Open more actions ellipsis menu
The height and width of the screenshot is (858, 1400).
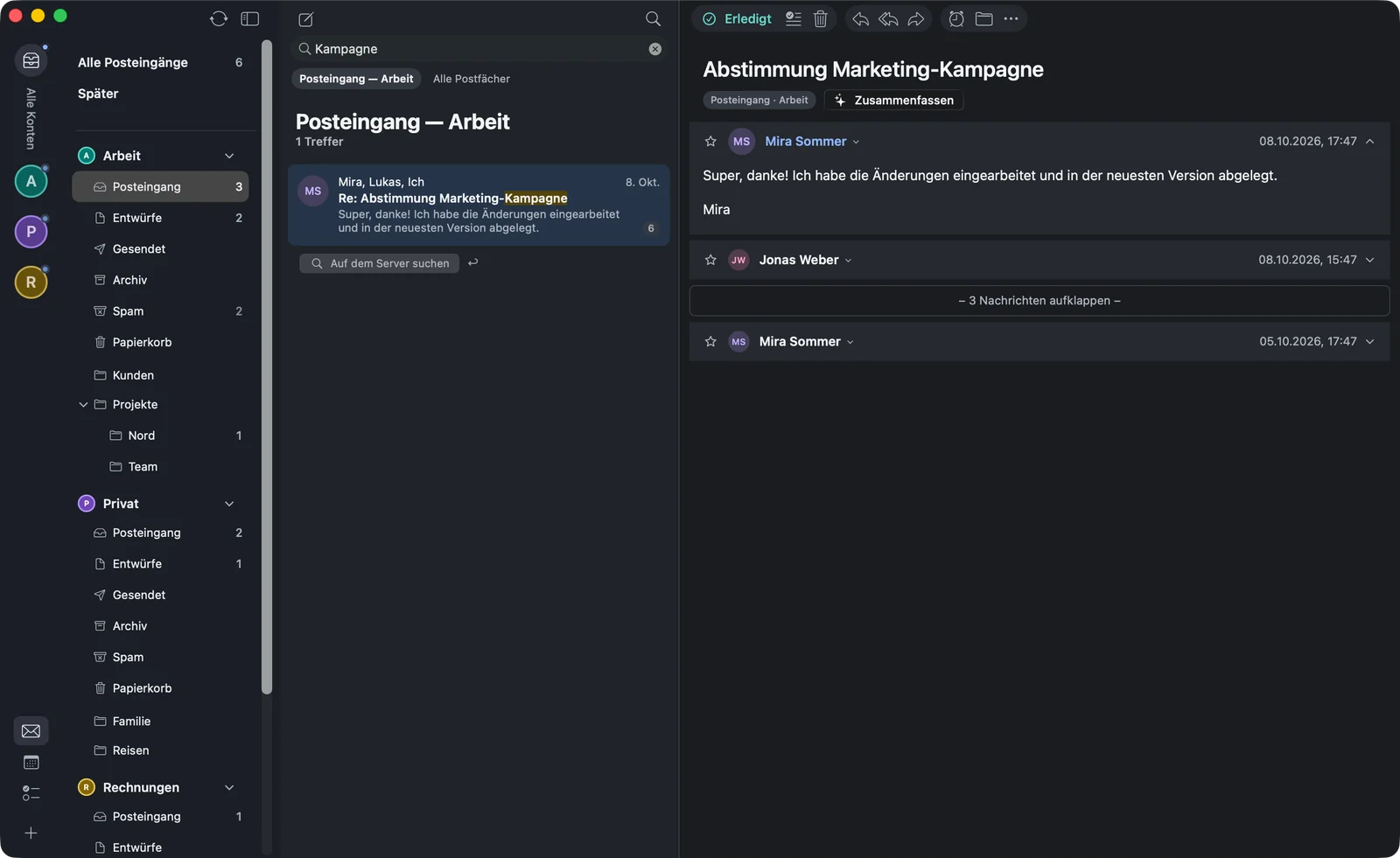tap(1011, 18)
